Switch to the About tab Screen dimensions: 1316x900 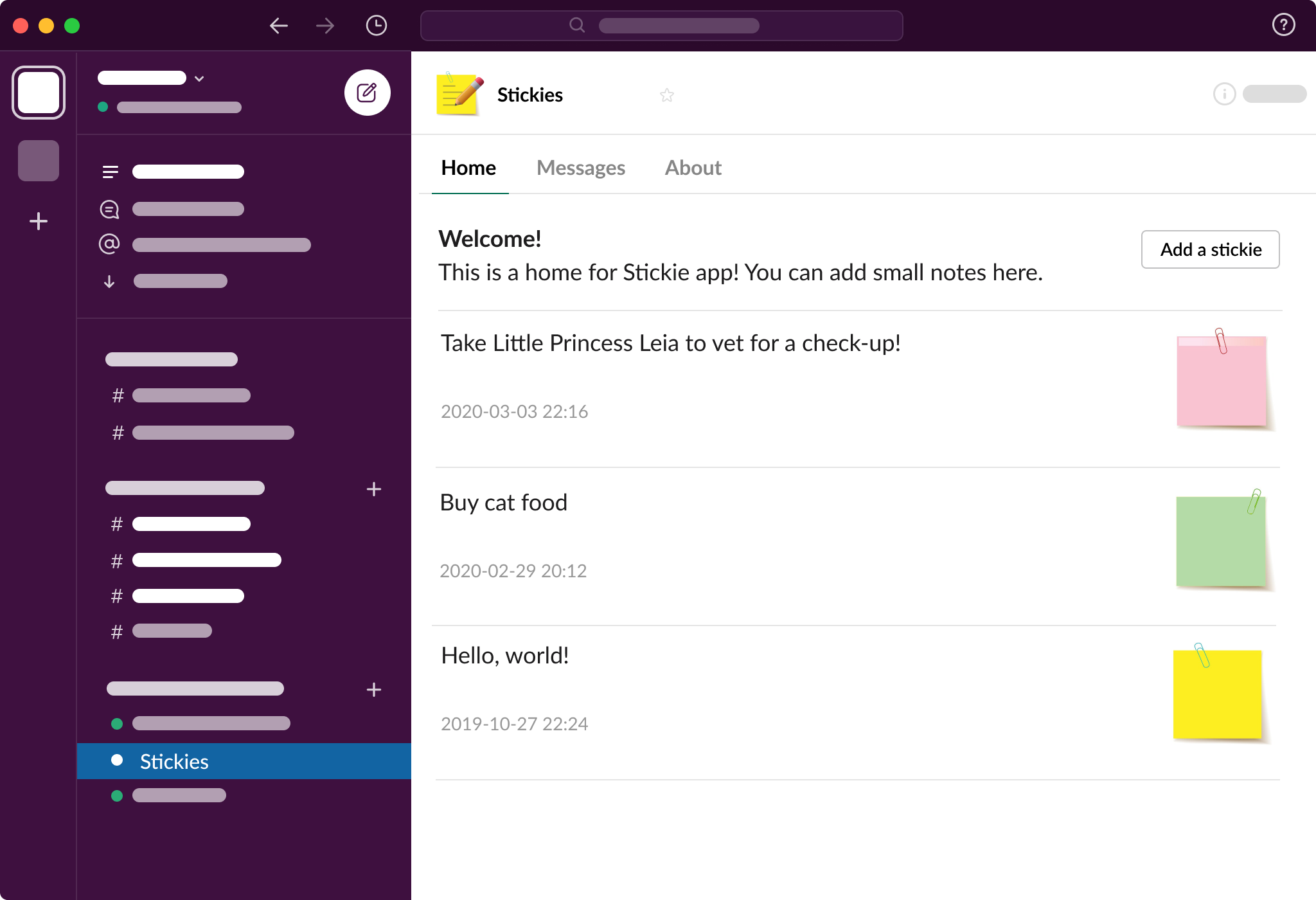694,167
